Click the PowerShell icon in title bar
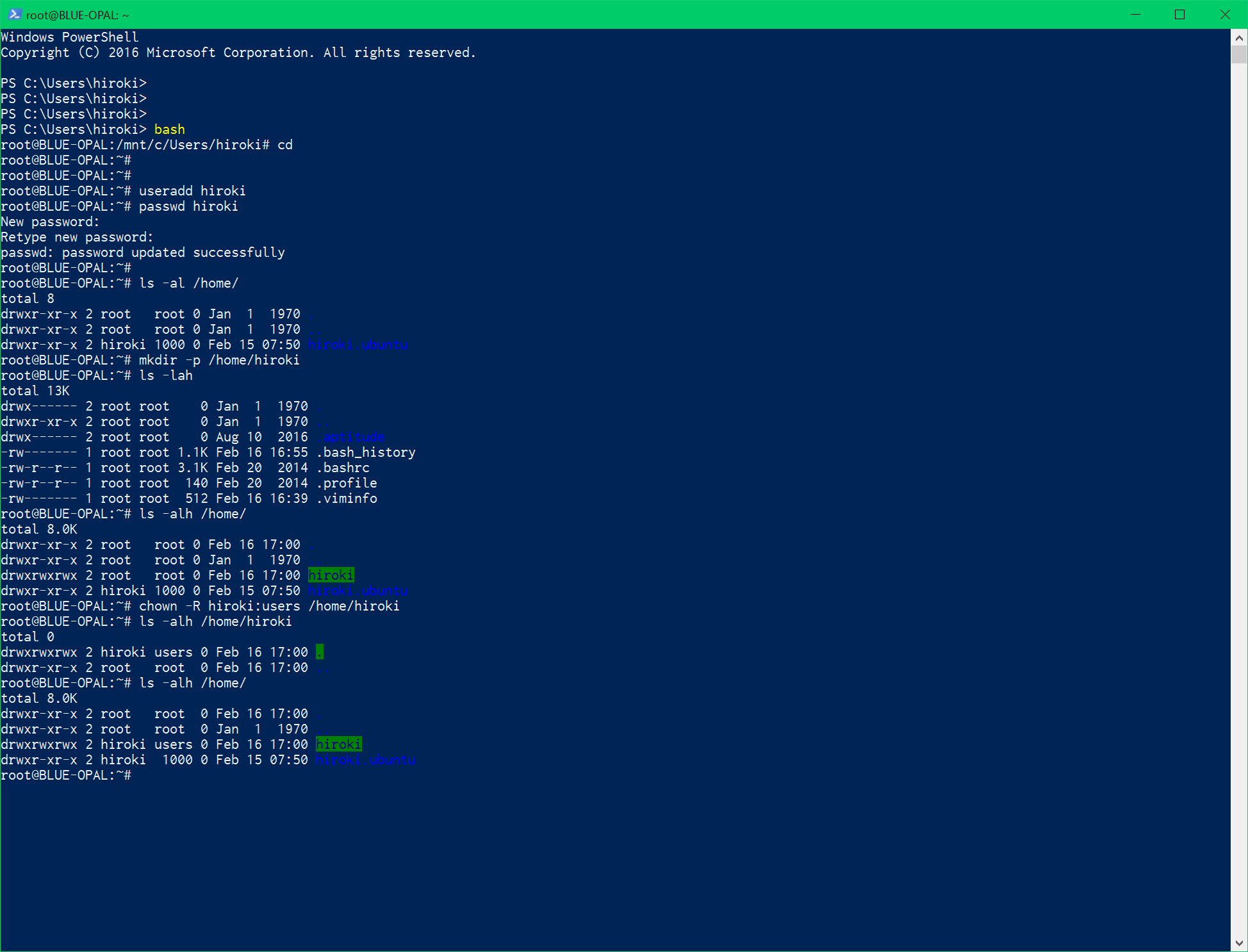 coord(15,14)
